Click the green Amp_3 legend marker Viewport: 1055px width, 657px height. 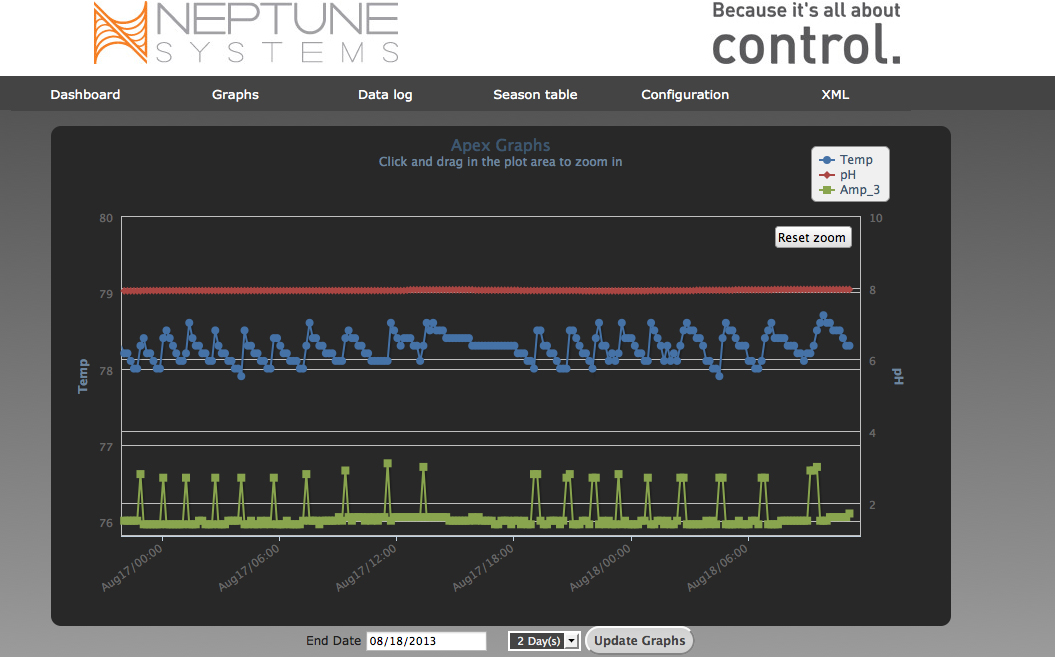[x=827, y=190]
